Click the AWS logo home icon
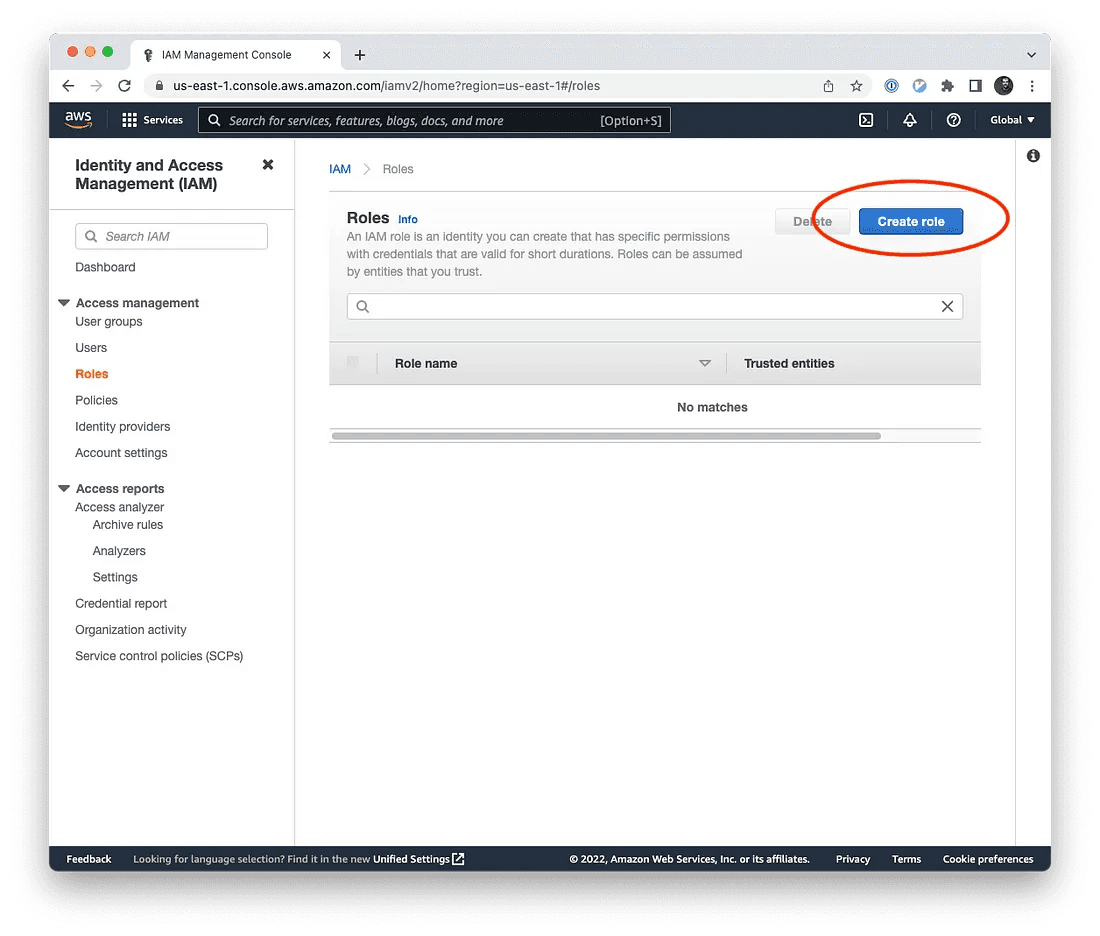 [78, 120]
